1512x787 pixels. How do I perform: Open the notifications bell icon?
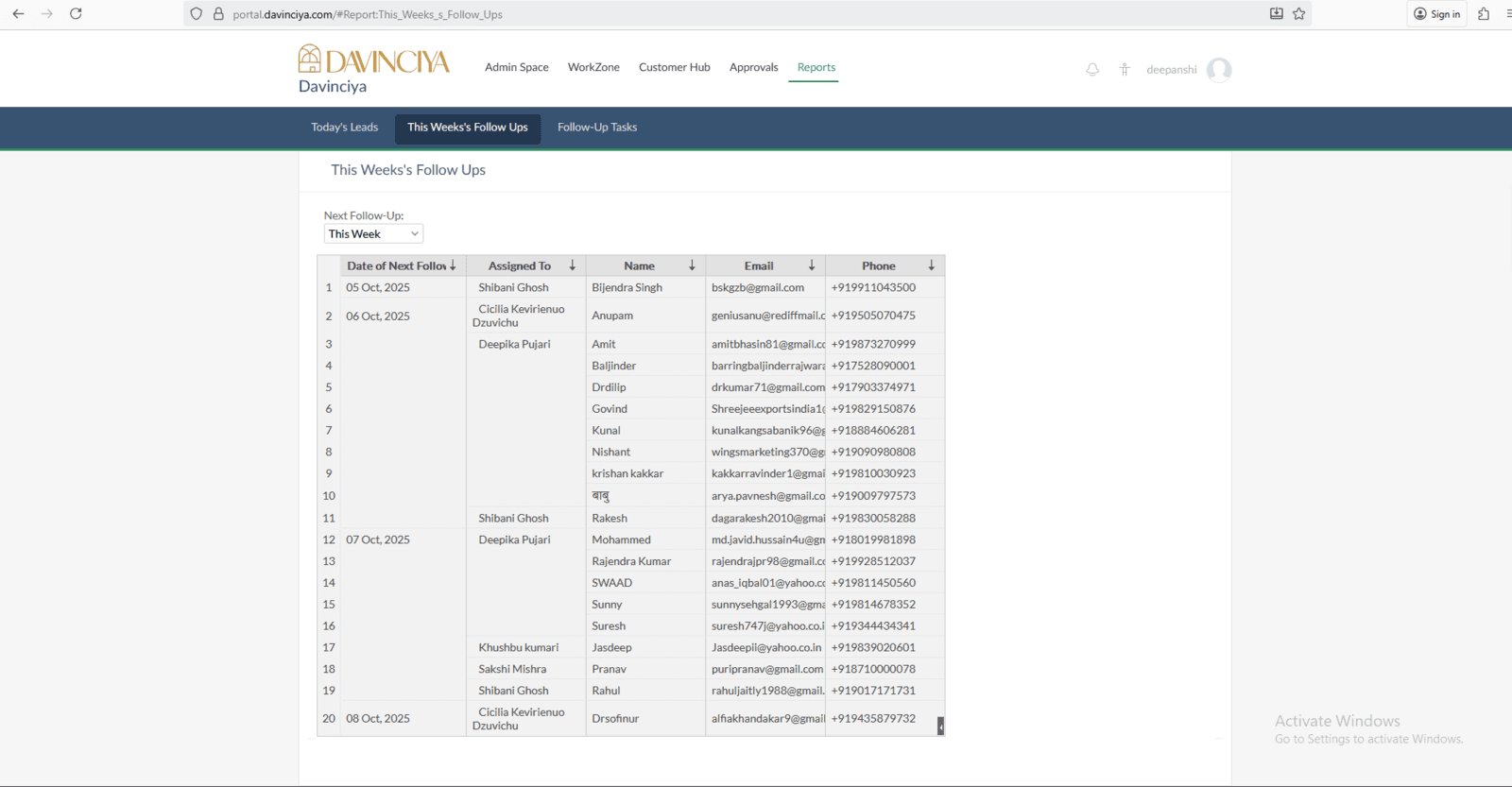click(1092, 70)
